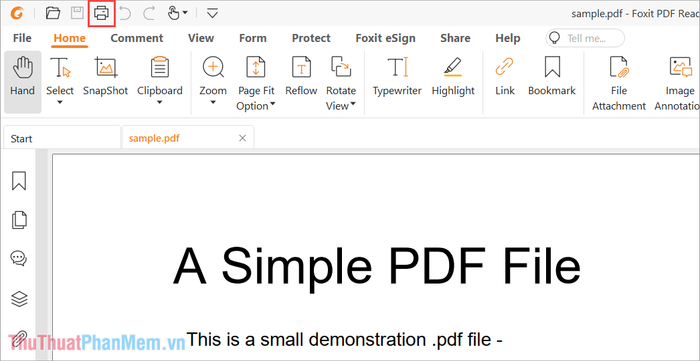Switch to the Home ribbon tab
Viewport: 700px width, 361px height.
[69, 38]
